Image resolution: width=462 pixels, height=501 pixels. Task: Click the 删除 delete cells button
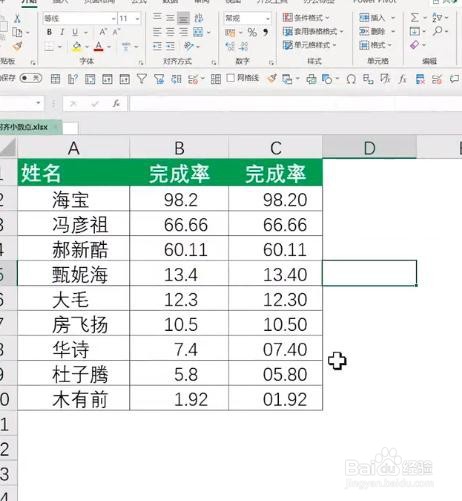pos(373,31)
